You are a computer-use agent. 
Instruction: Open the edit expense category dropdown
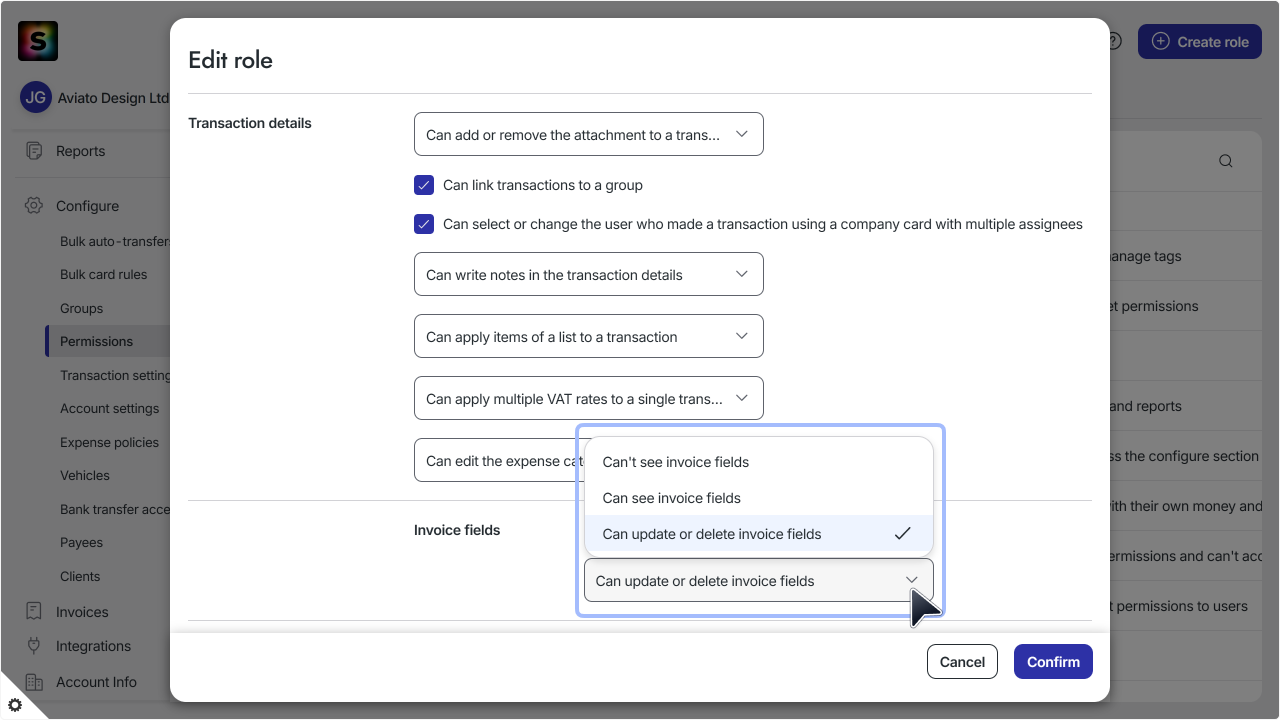(499, 460)
